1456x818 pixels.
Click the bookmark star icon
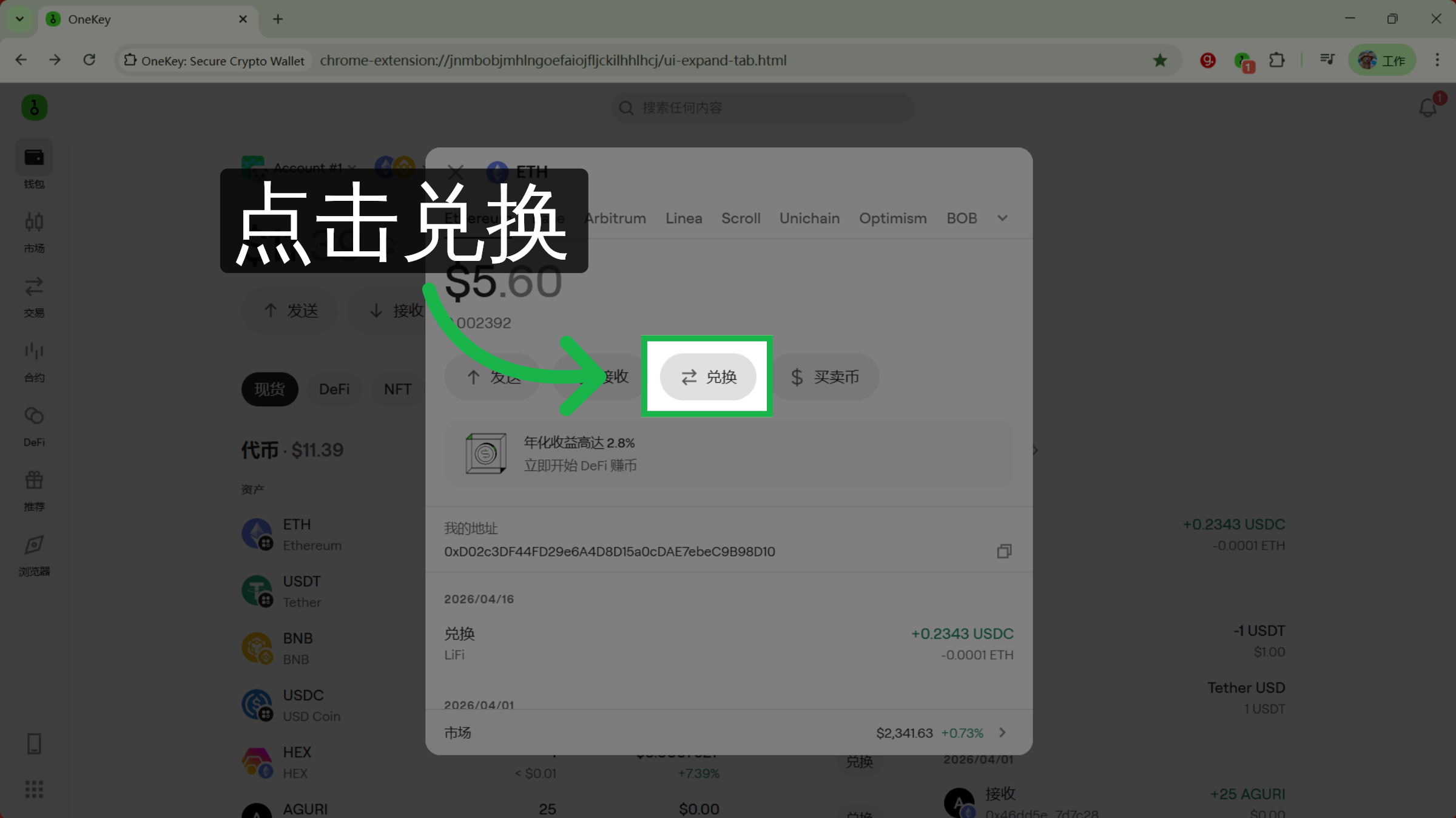1160,60
